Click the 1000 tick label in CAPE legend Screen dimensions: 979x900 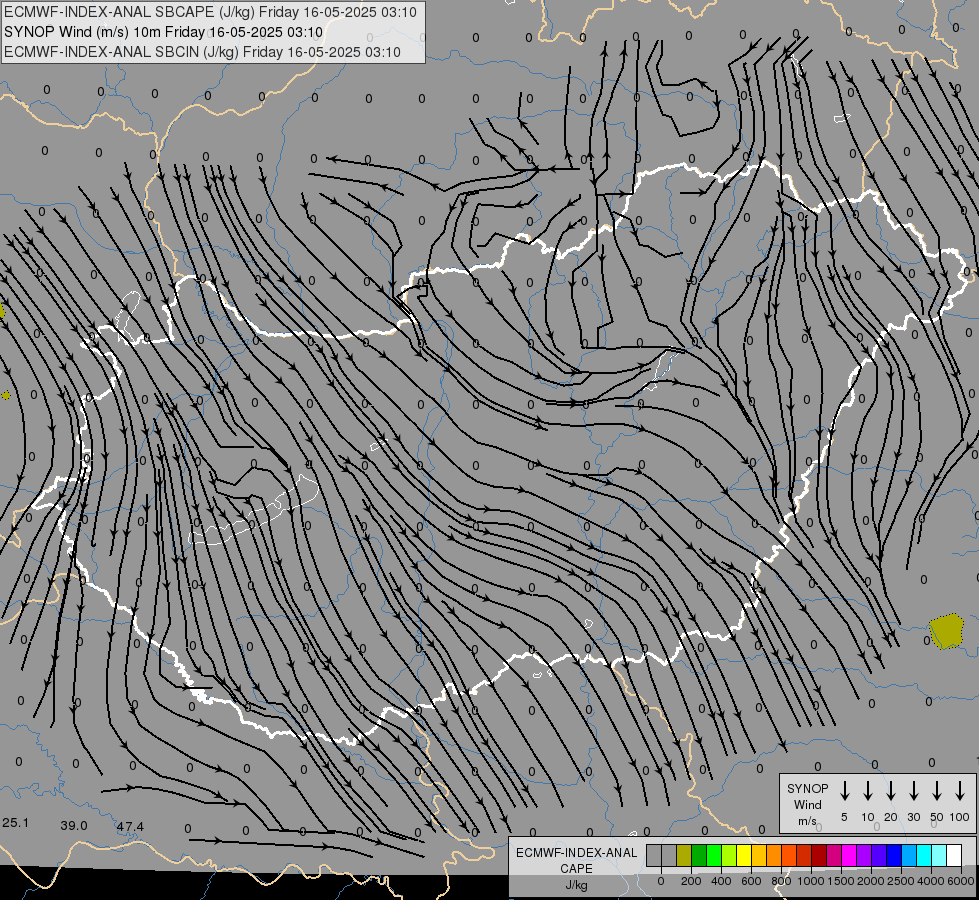click(x=811, y=881)
